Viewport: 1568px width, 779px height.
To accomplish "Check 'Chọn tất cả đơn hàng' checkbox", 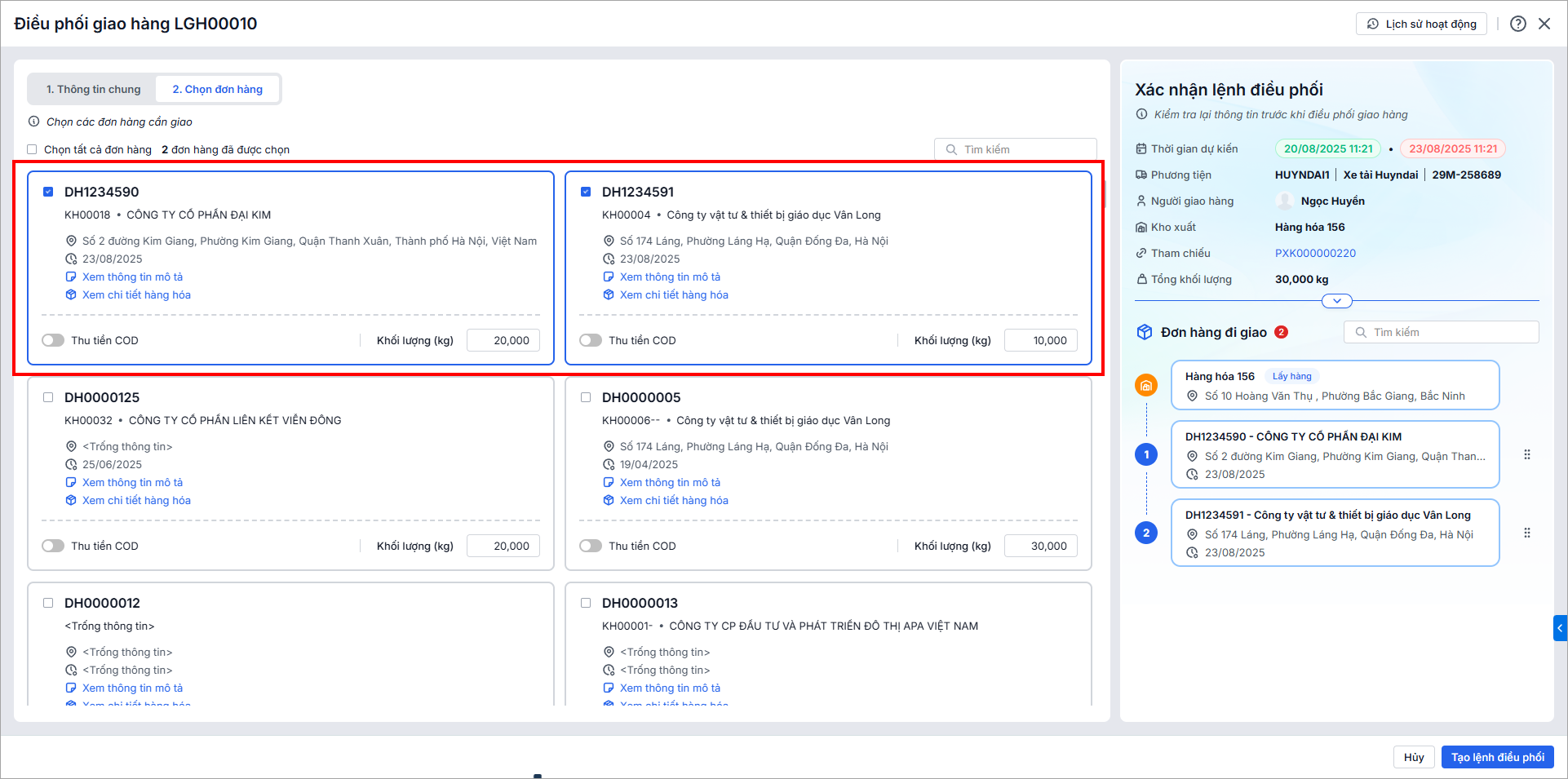I will tap(32, 149).
